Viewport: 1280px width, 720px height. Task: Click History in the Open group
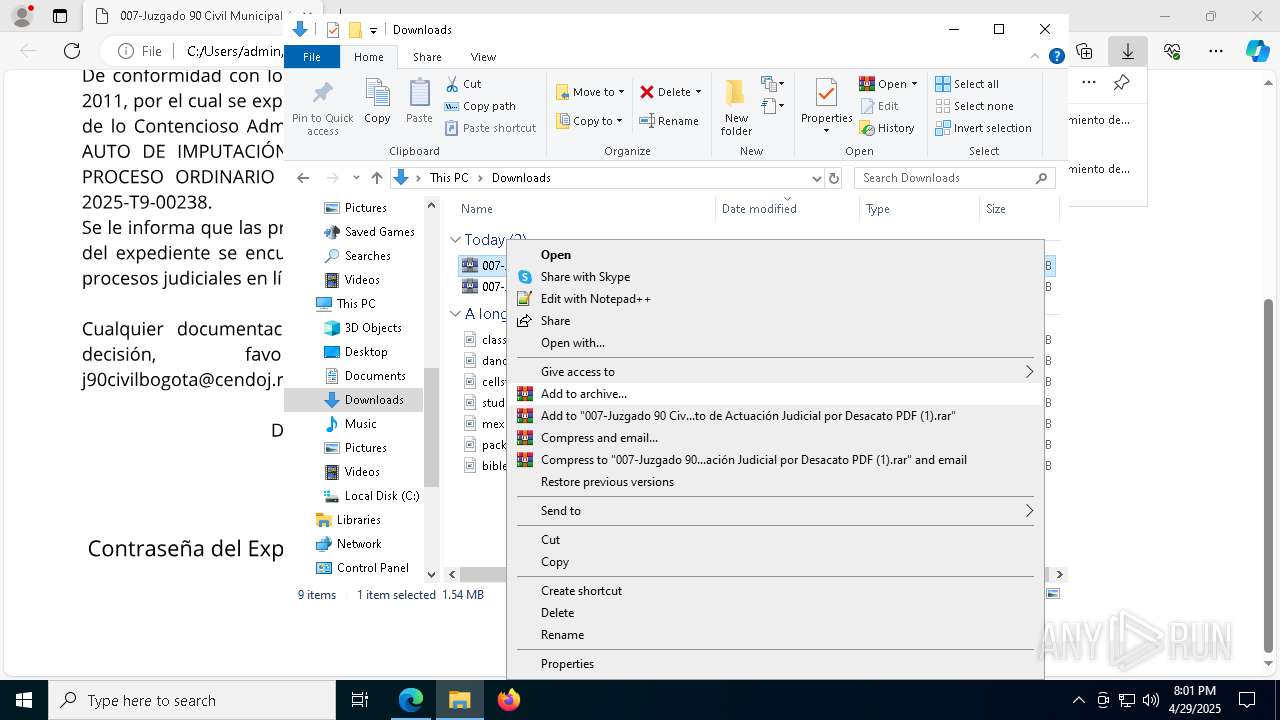pos(887,128)
